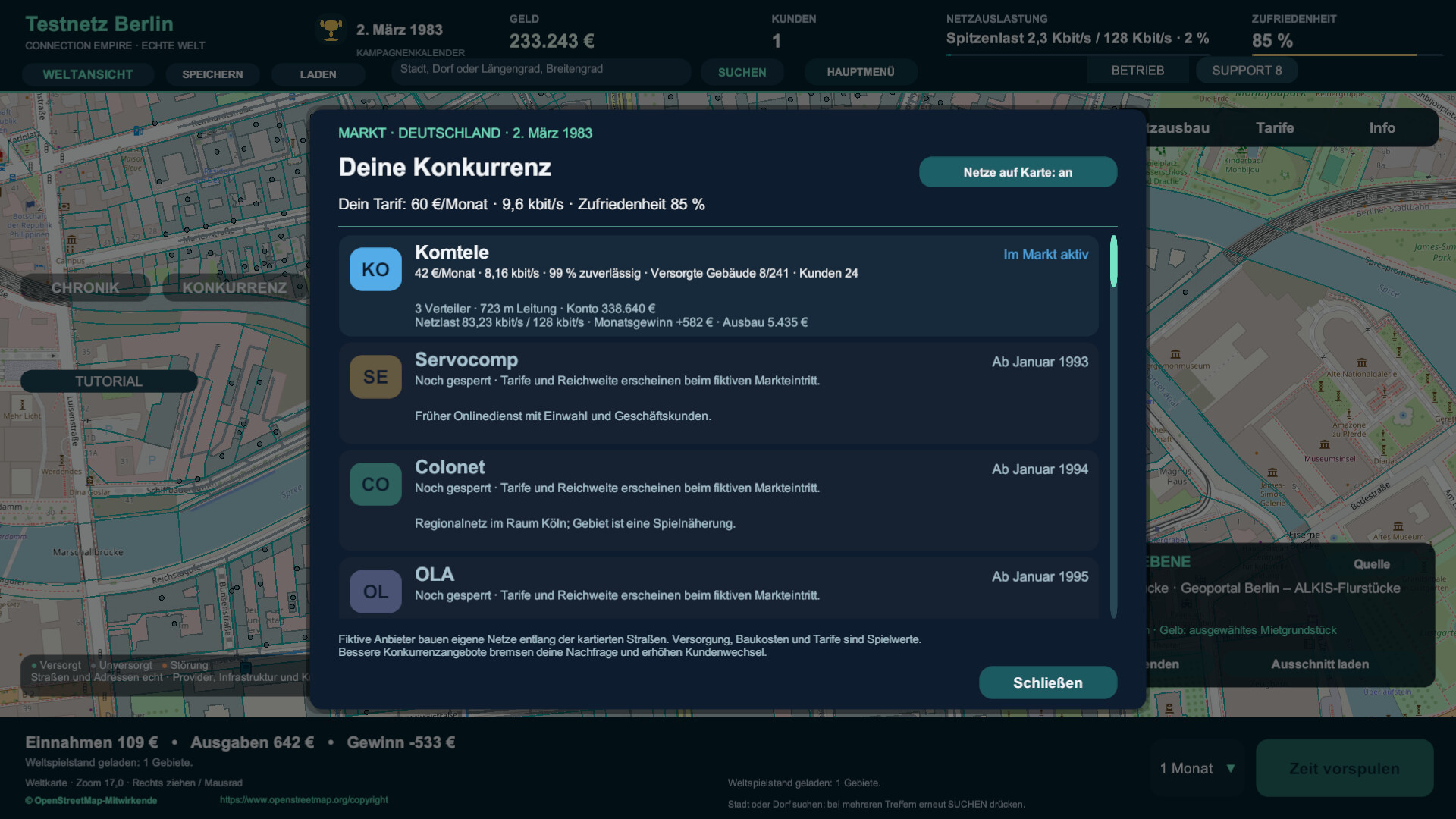Click 'Ab Januar 1994' Colonet entry date
Image resolution: width=1456 pixels, height=819 pixels.
click(x=1040, y=469)
